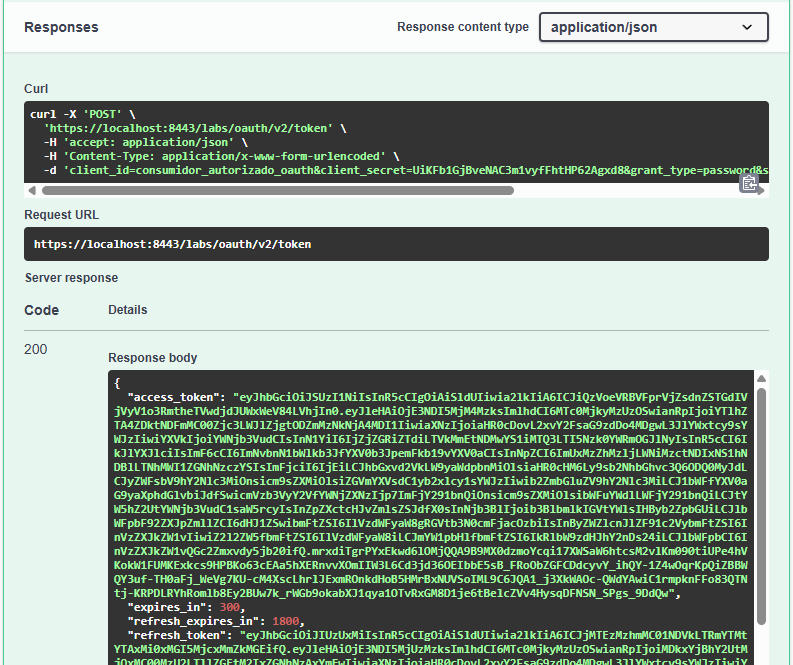
Task: Click the curl scrollbar's right arrow
Action: 762,190
